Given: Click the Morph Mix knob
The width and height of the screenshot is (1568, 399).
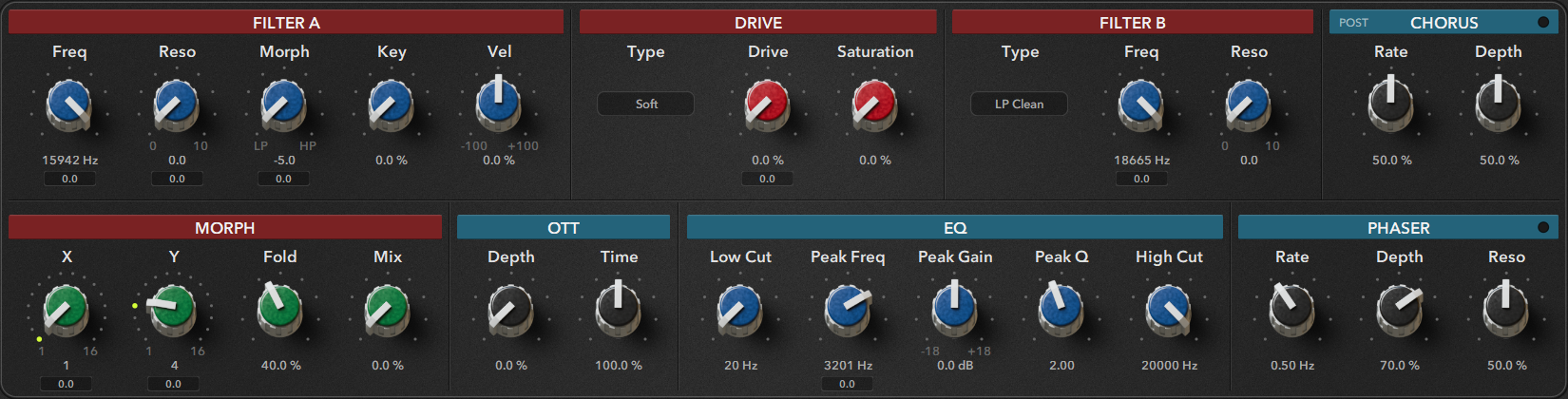Looking at the screenshot, I should [388, 310].
